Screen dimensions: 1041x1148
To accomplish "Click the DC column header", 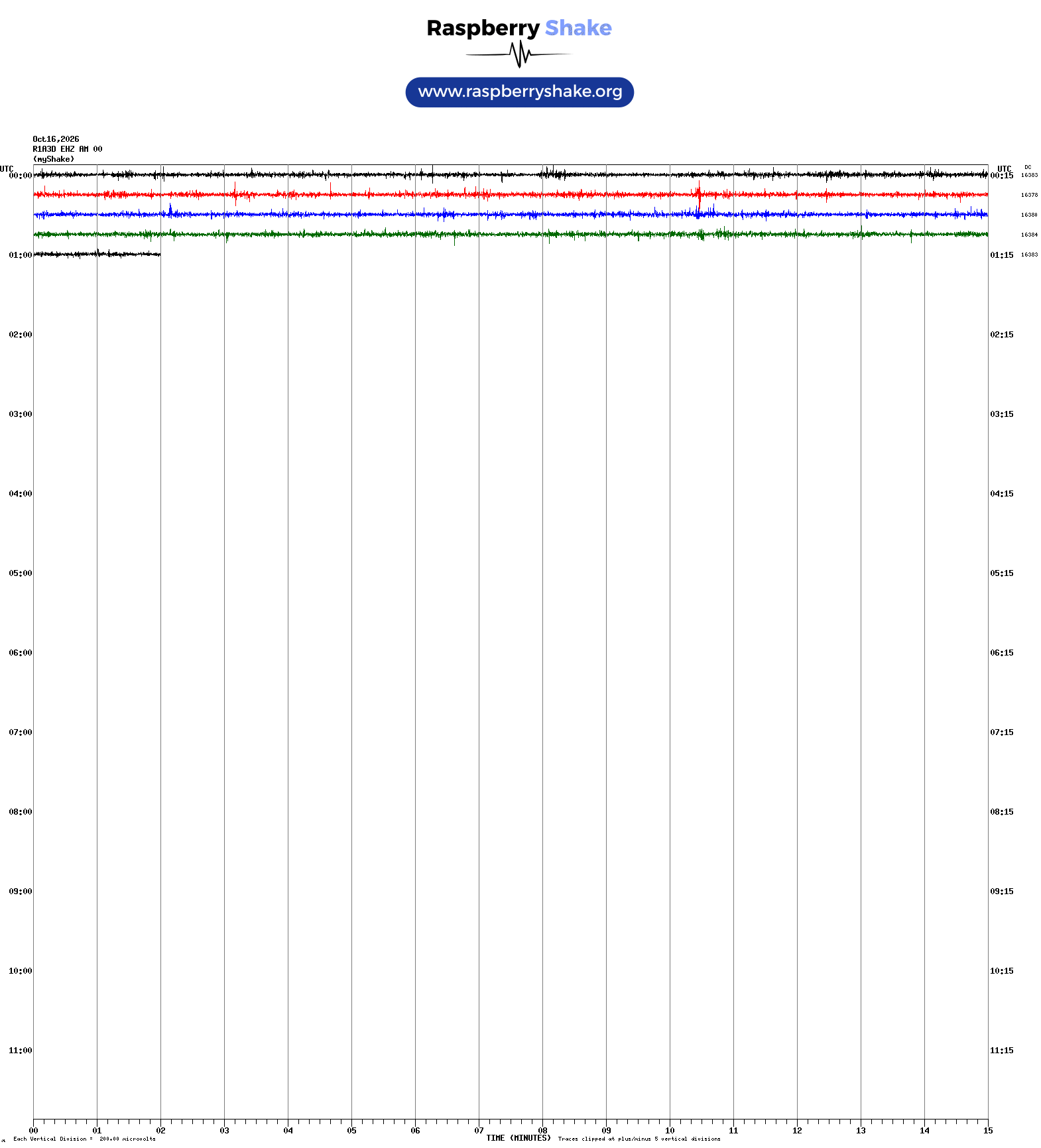I will tap(1028, 167).
